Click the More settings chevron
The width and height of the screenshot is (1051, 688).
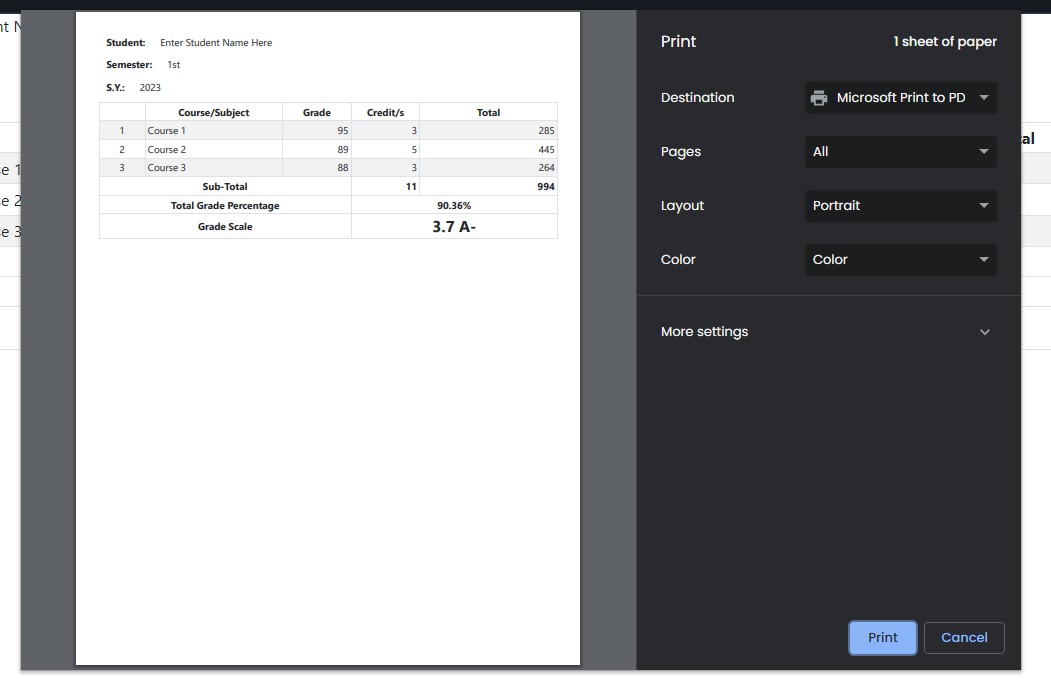pyautogui.click(x=984, y=331)
